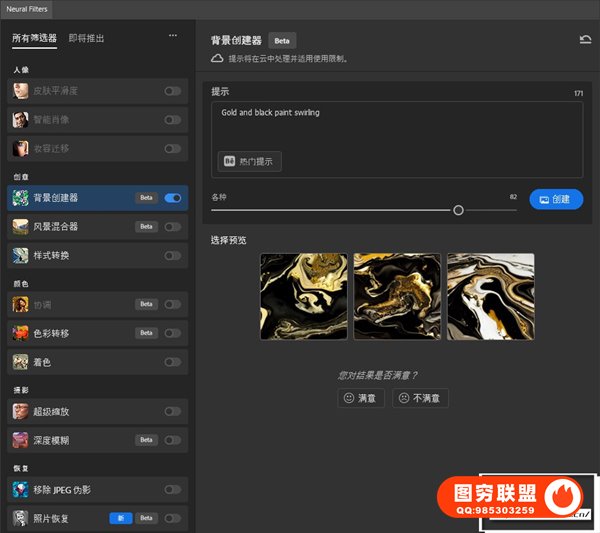Click the 色彩转移 filter icon
This screenshot has height=533, width=600.
(x=20, y=333)
